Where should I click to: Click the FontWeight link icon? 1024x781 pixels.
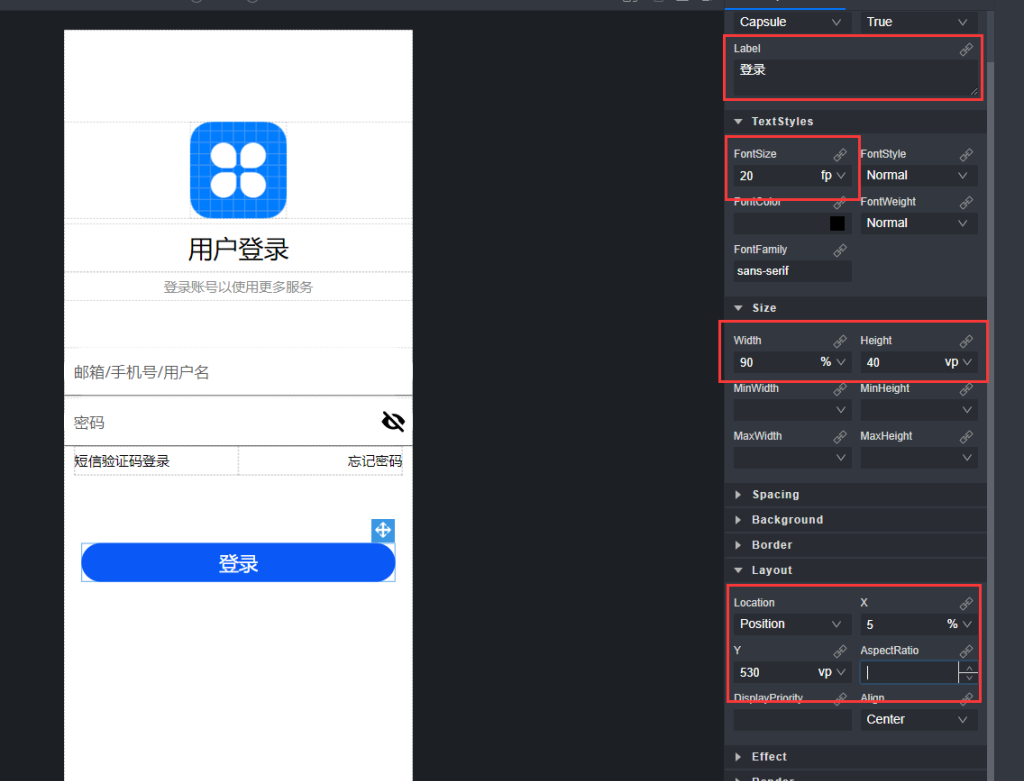click(966, 202)
